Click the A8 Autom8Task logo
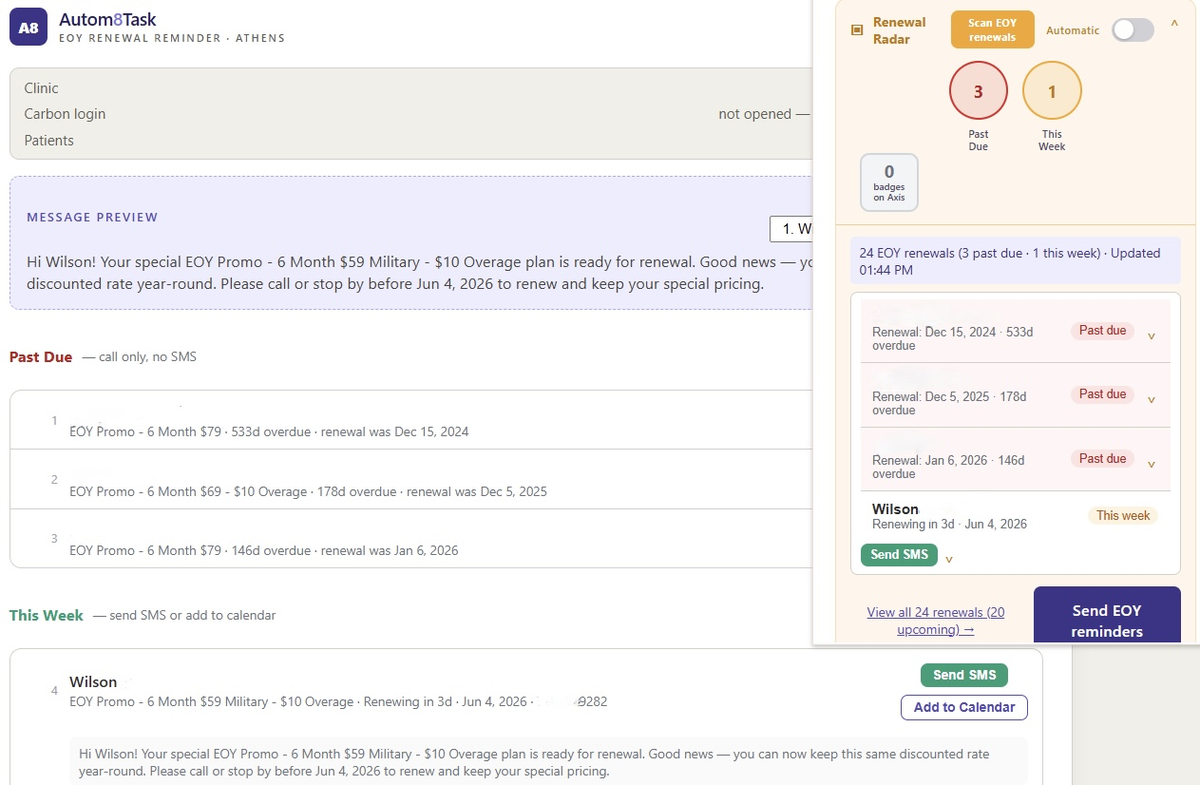Screen dimensions: 1200x785 28,28
